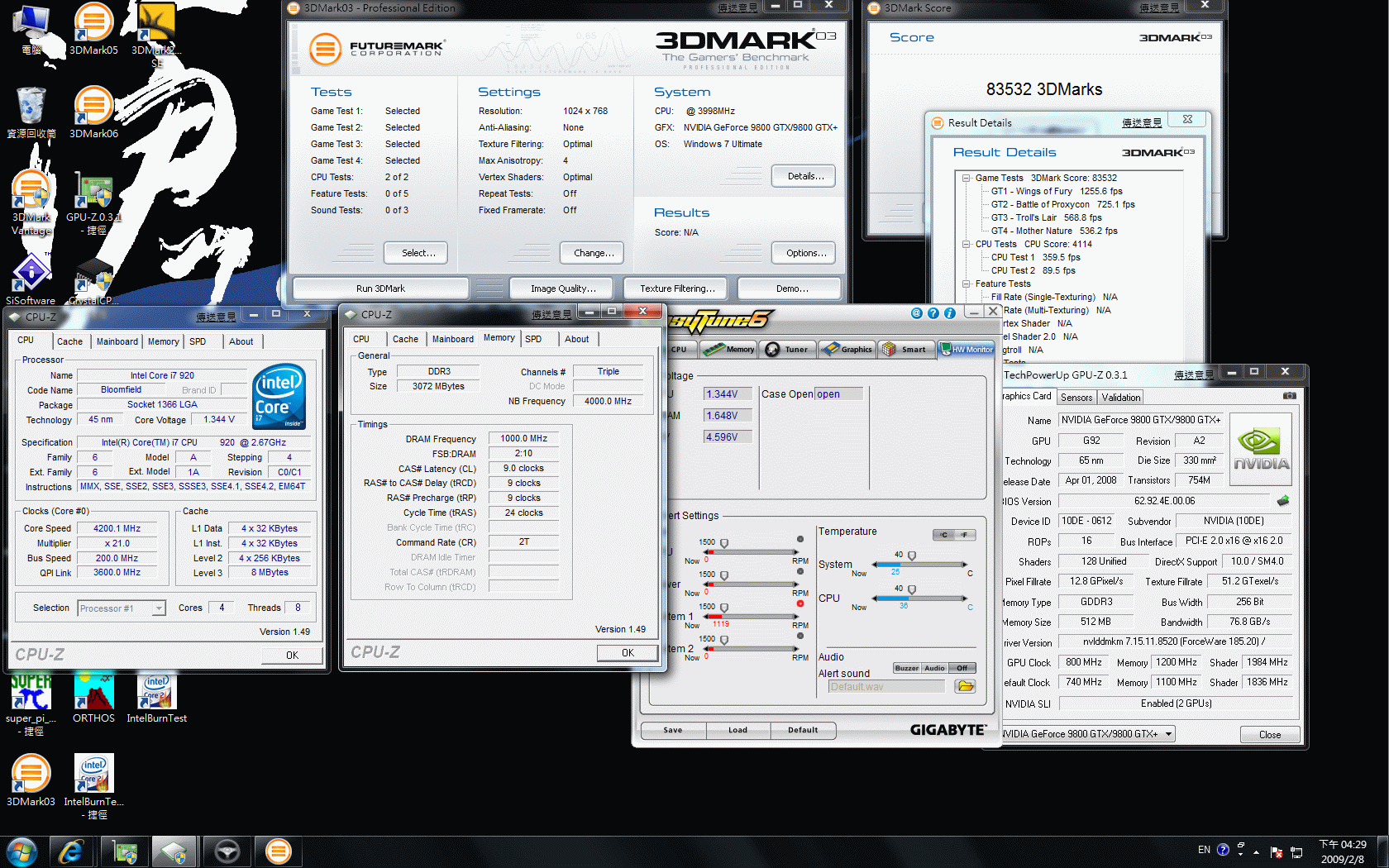The image size is (1389, 868).
Task: Open the Windows Start orb
Action: pyautogui.click(x=21, y=851)
